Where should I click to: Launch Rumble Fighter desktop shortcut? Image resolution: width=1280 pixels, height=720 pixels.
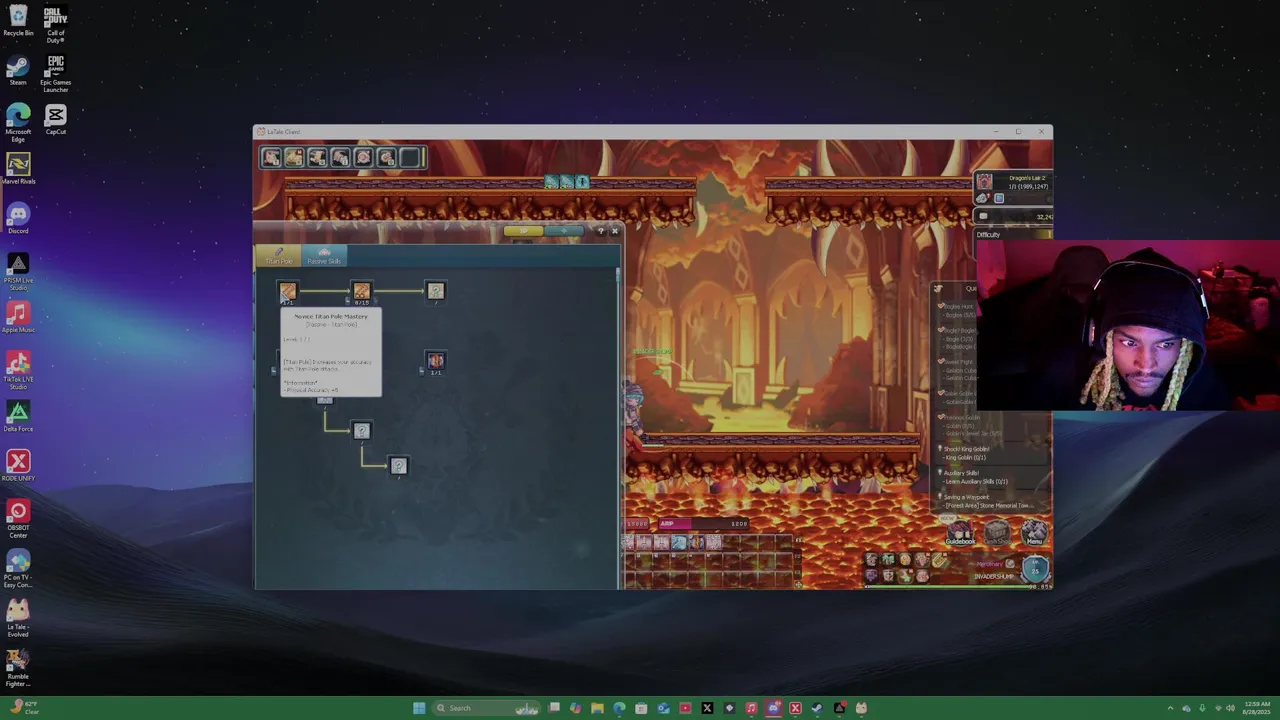coord(18,667)
